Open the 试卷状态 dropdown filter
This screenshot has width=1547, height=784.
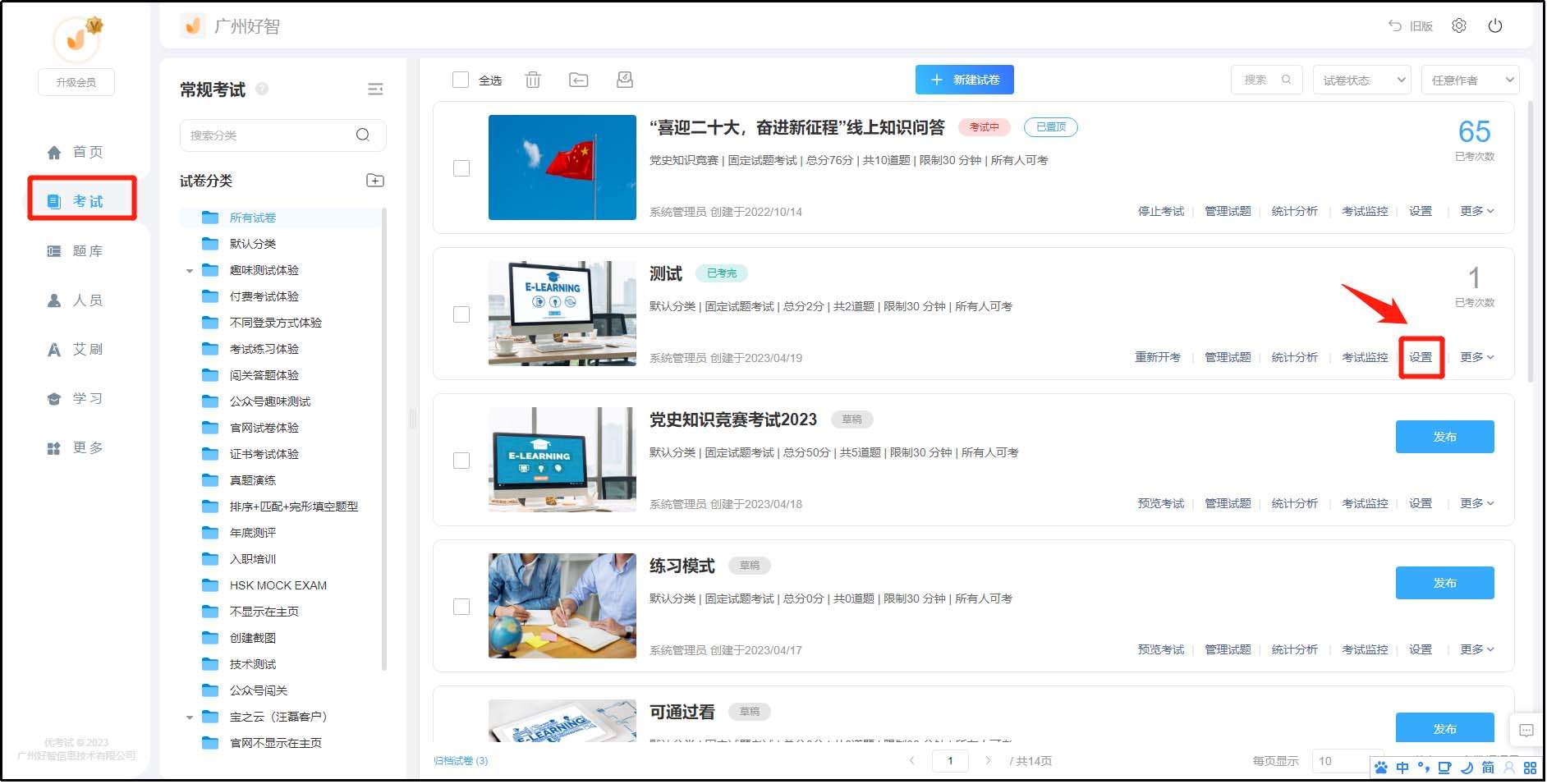coord(1361,80)
